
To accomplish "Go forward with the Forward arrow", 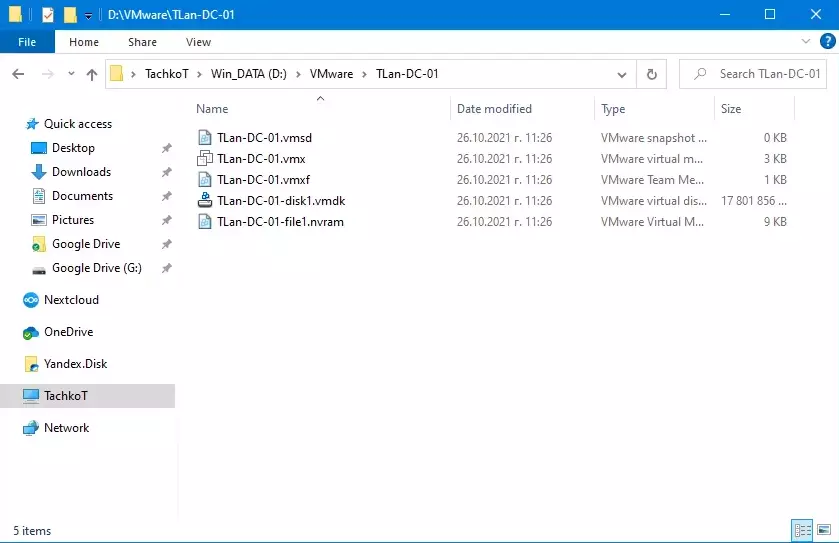I will coord(47,74).
